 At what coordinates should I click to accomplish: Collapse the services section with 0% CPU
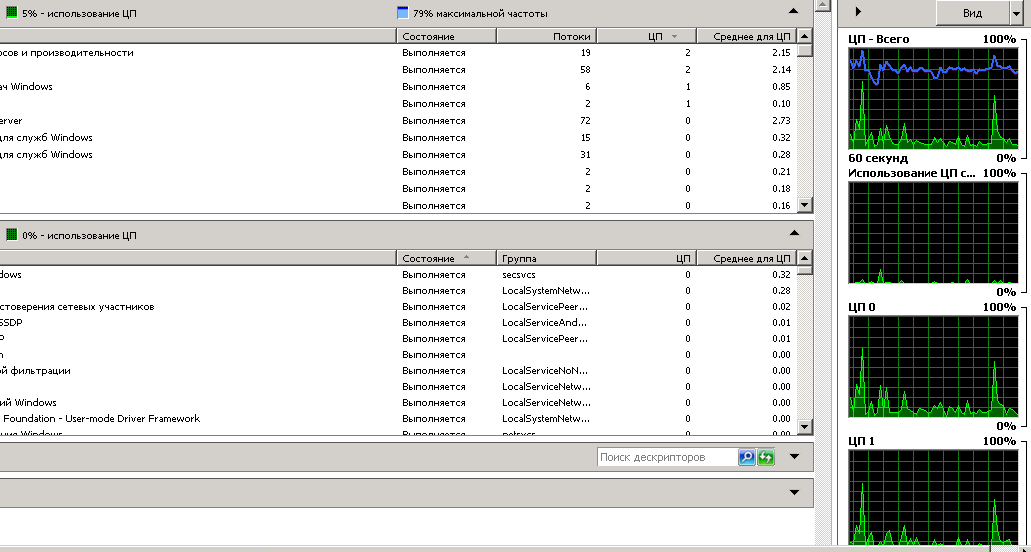[794, 234]
